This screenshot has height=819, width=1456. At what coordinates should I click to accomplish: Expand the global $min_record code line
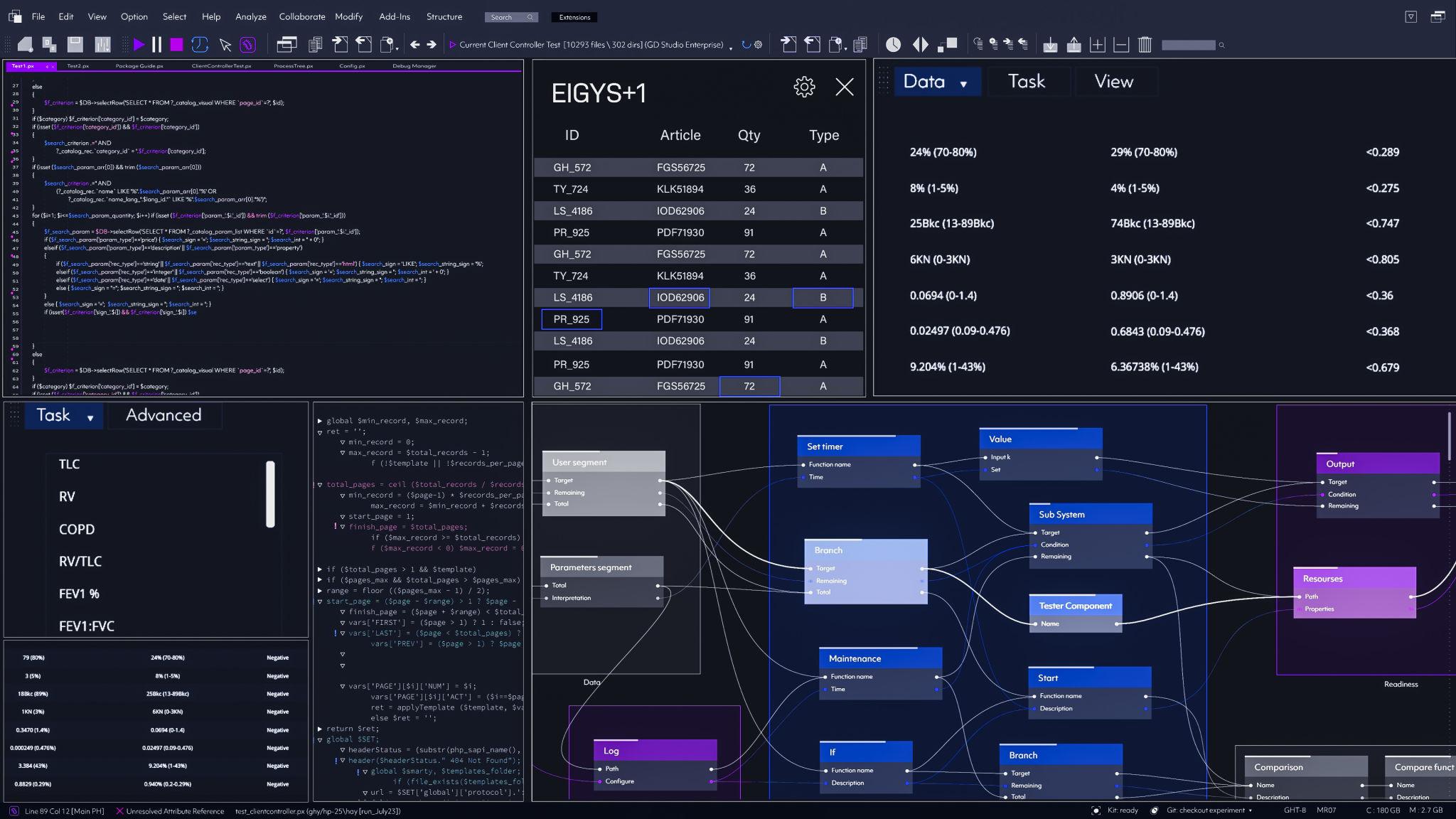pyautogui.click(x=320, y=421)
